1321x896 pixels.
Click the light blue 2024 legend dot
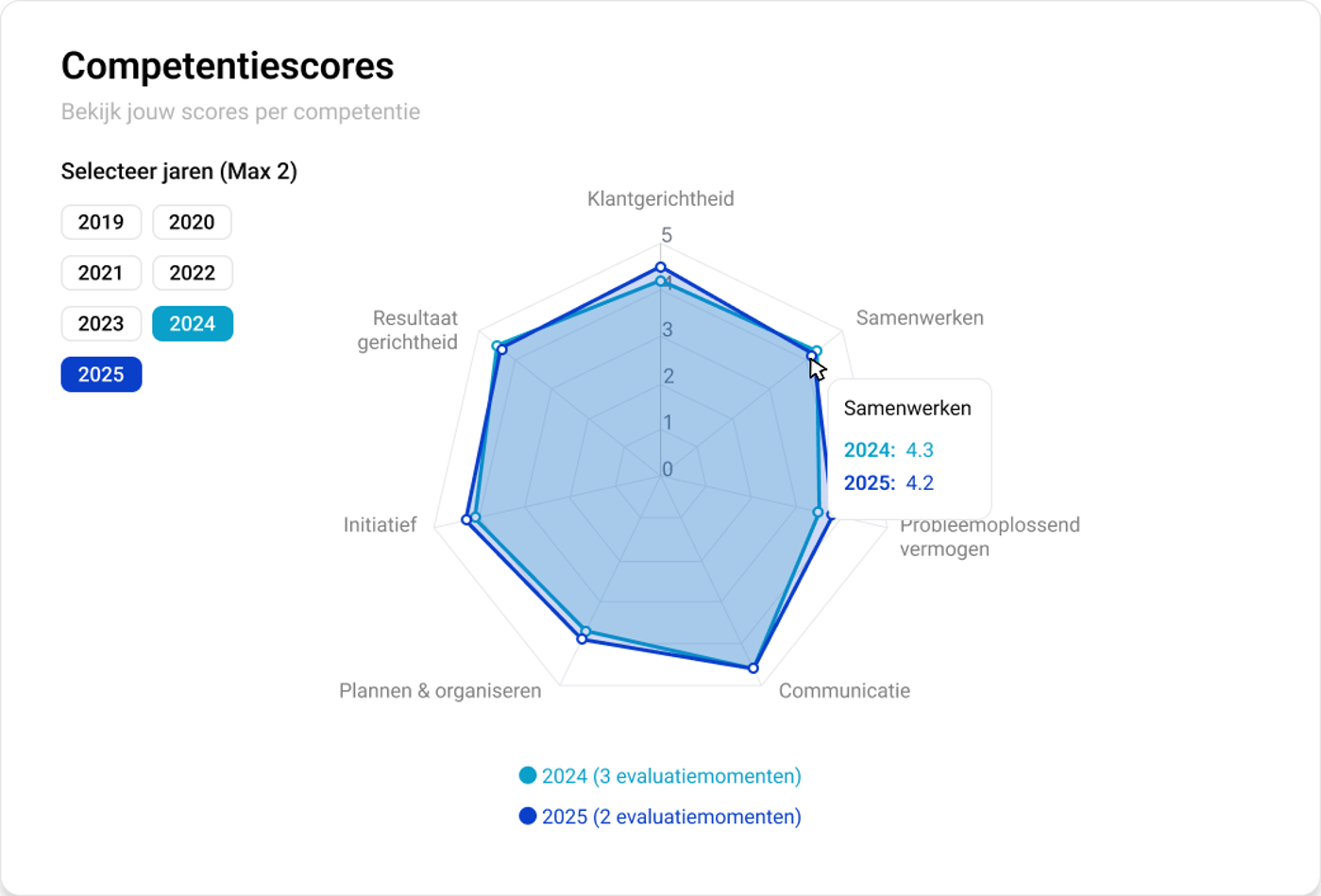[x=528, y=776]
